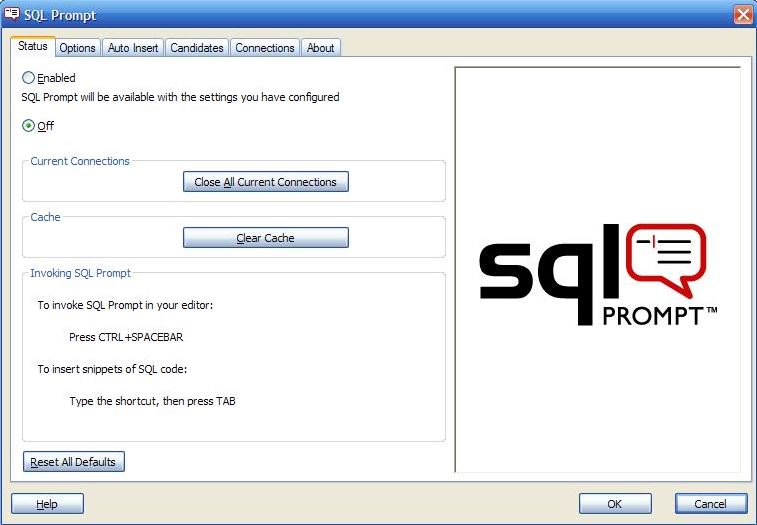
Task: Click the 'Press CTRL+SPACEBAR' instruction text
Action: (126, 337)
